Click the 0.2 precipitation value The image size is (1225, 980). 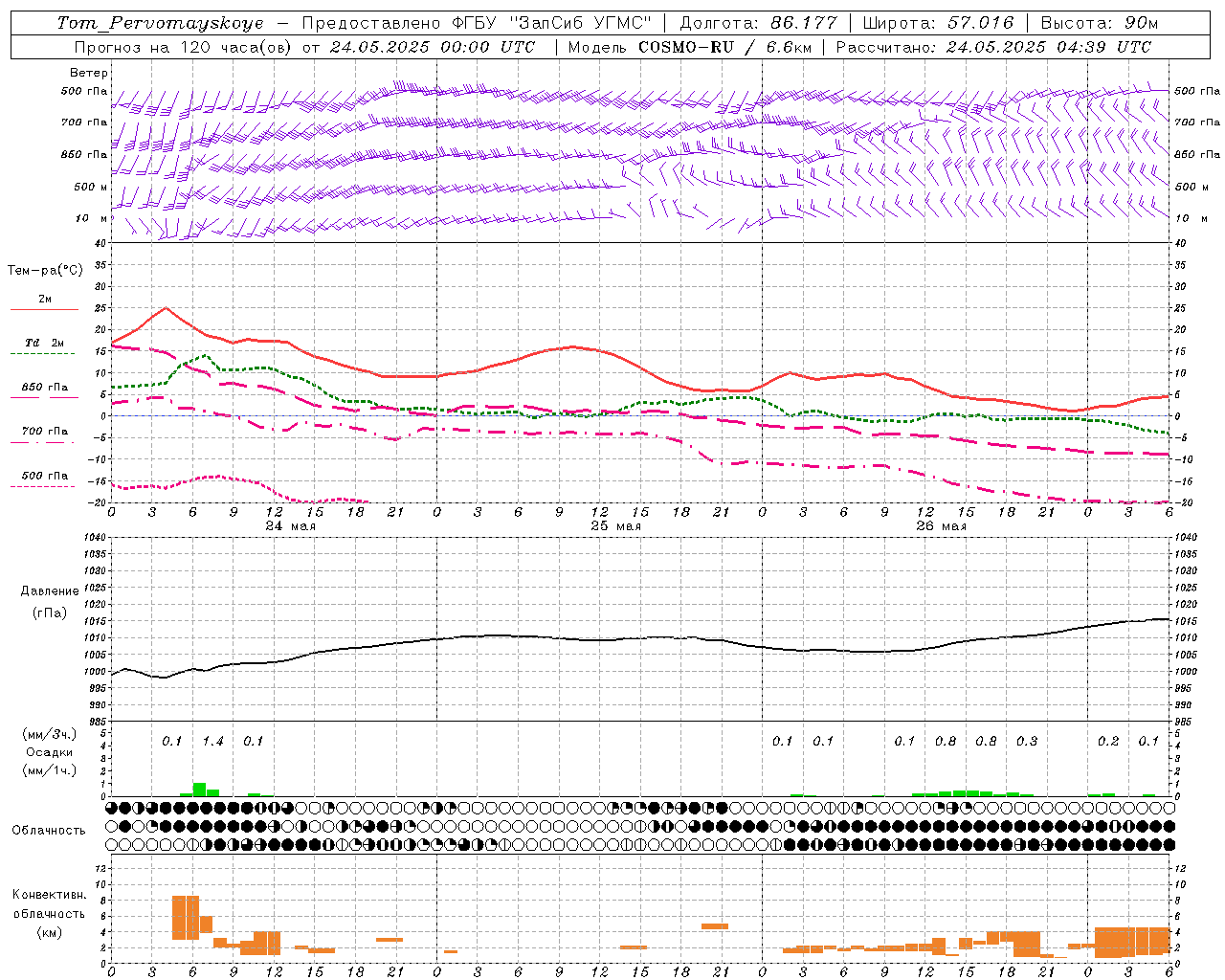tap(1108, 742)
